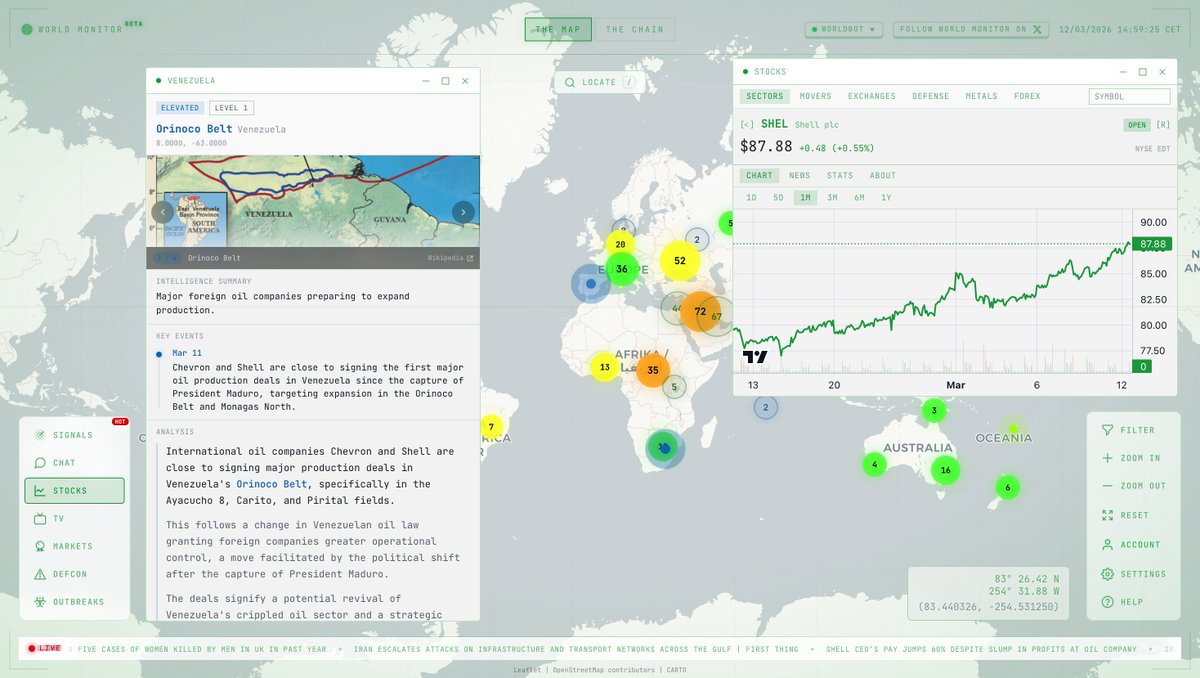Click the [<] back button beside SHEL
Screen dimensions: 1200x678
click(747, 125)
